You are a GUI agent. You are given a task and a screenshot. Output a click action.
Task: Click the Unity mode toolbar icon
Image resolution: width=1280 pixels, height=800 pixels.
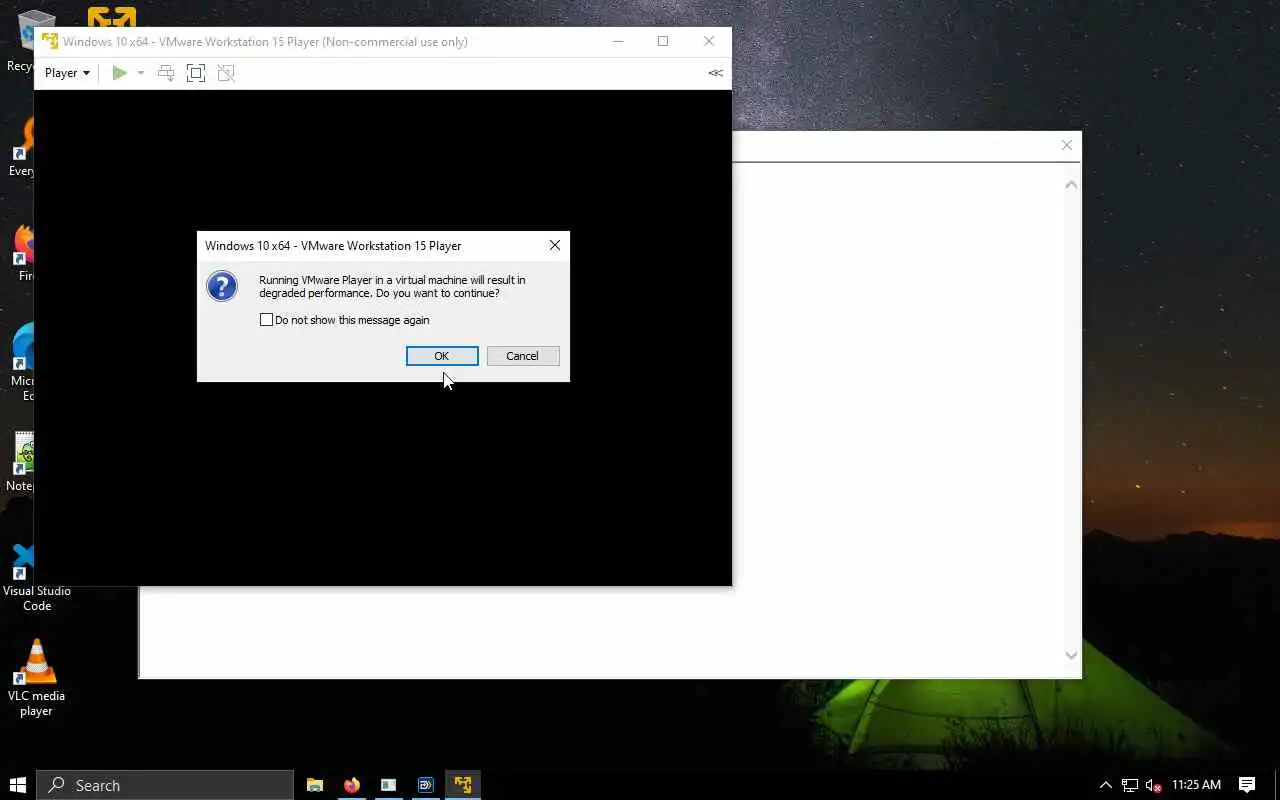(226, 73)
